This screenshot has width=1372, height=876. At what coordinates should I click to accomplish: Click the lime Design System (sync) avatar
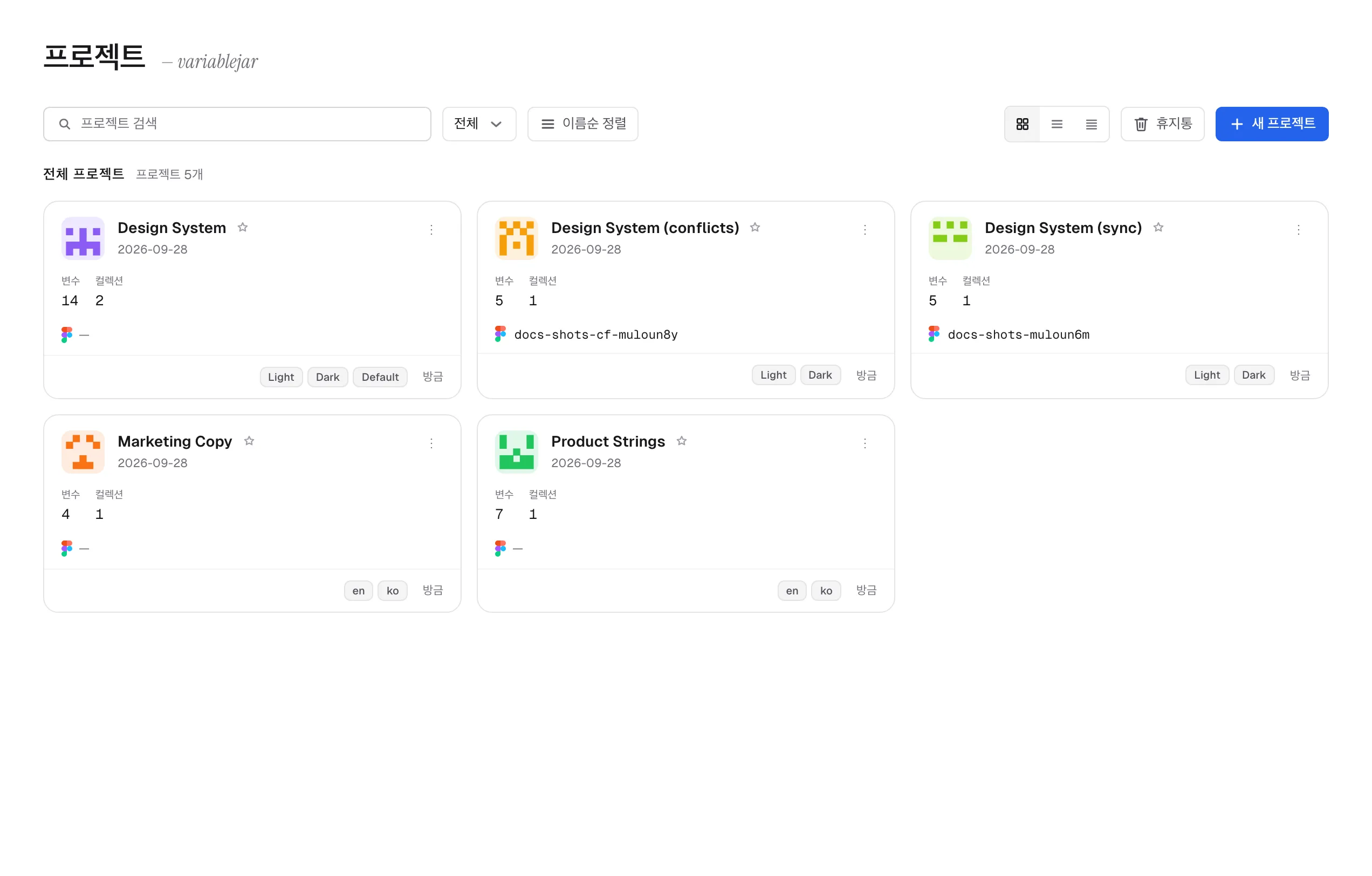950,238
